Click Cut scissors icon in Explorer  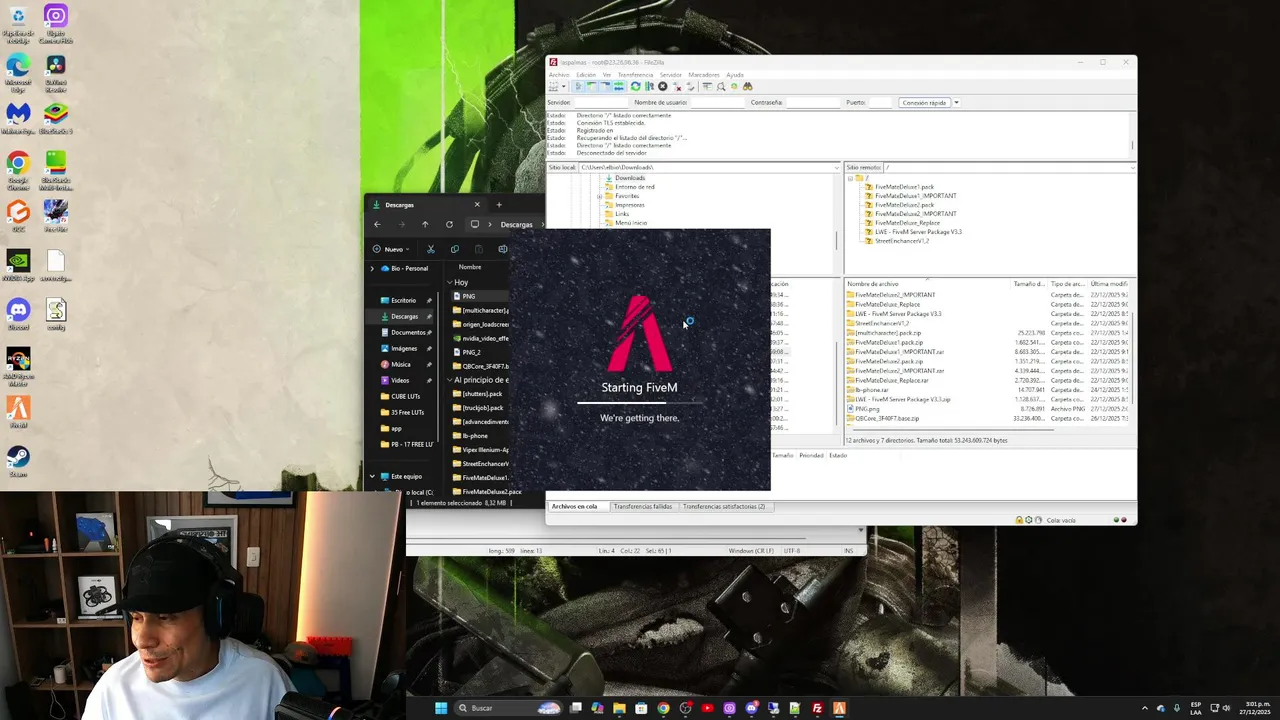click(431, 249)
